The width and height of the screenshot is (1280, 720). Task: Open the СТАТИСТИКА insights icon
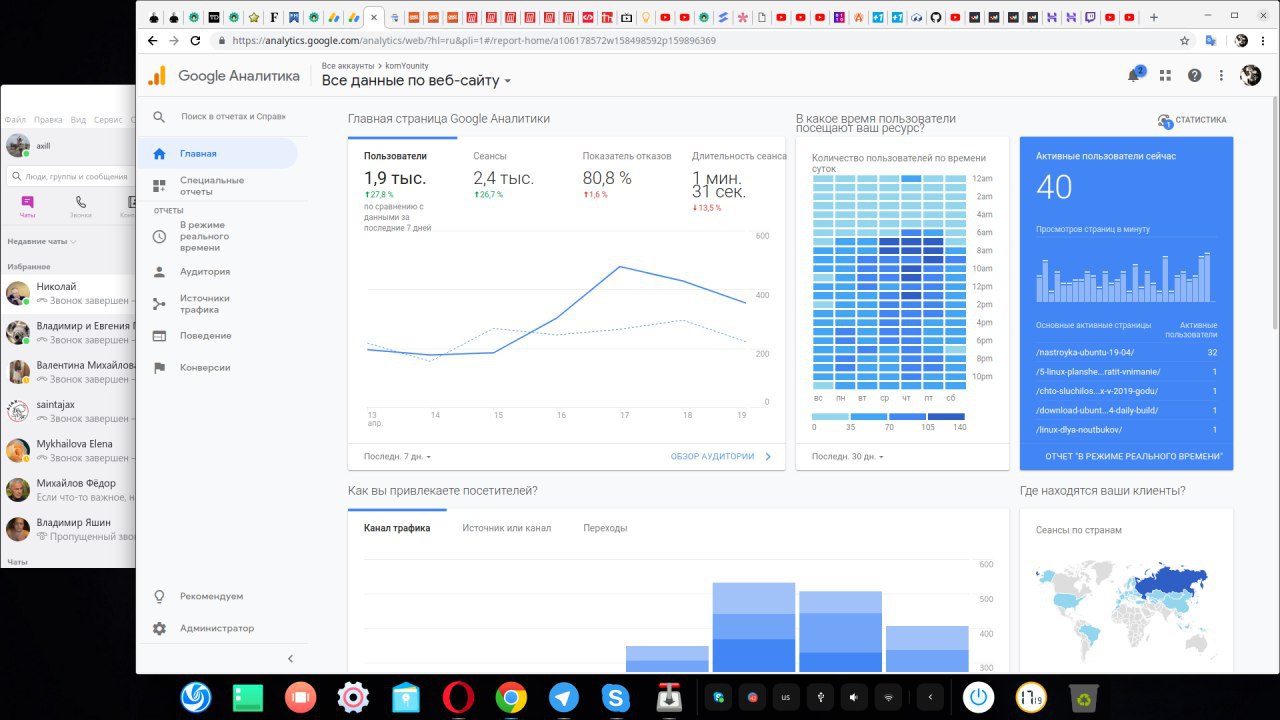click(1164, 120)
